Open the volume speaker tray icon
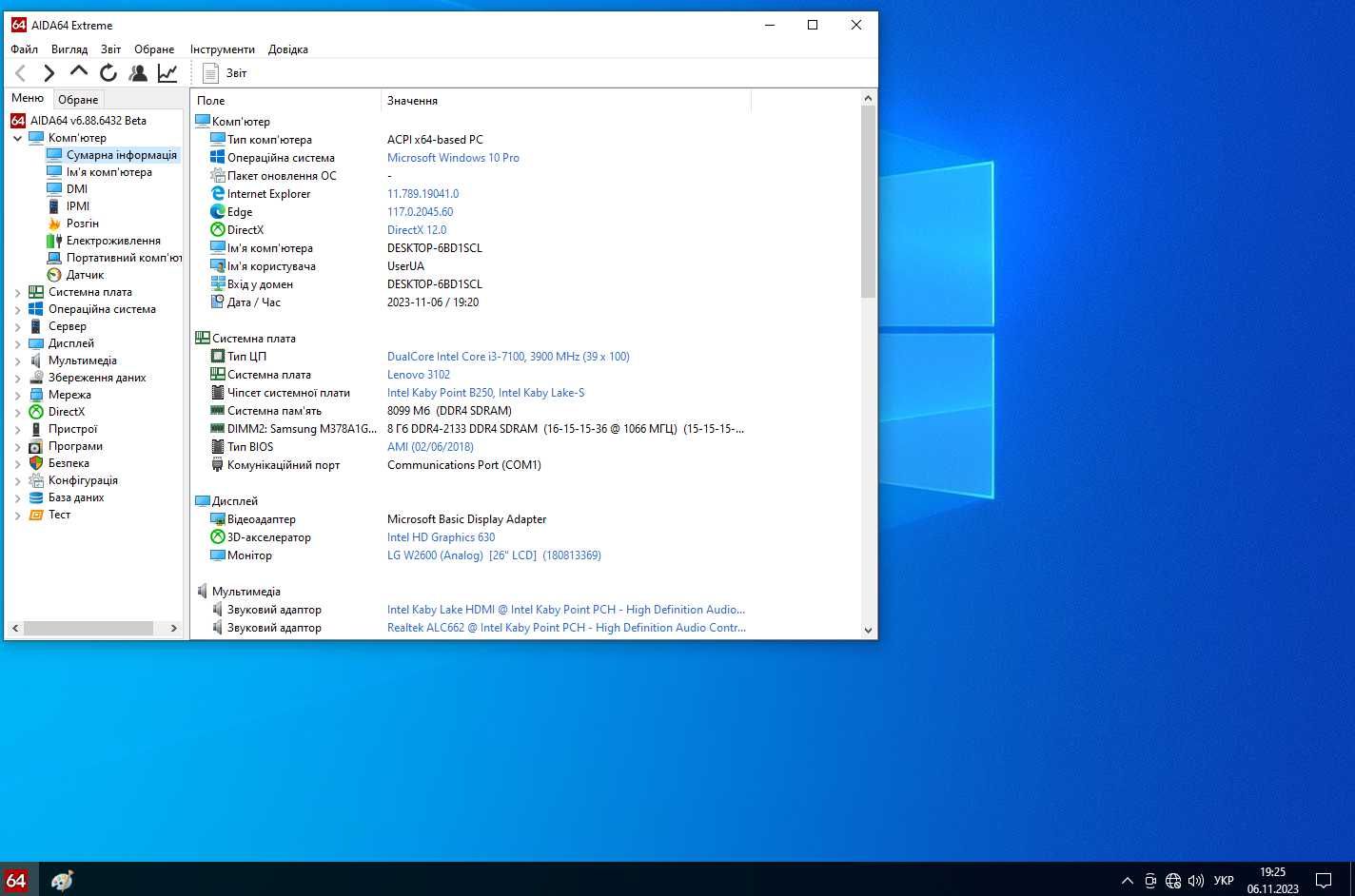This screenshot has width=1355, height=896. coord(1196,881)
